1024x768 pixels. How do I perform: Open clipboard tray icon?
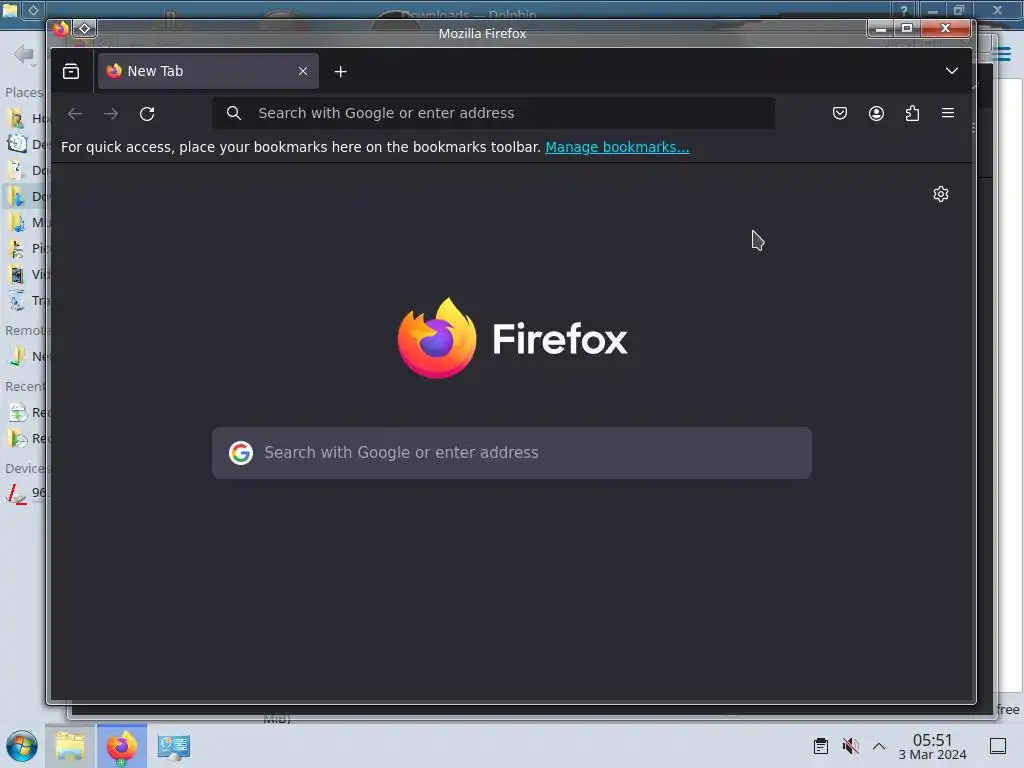(x=821, y=746)
